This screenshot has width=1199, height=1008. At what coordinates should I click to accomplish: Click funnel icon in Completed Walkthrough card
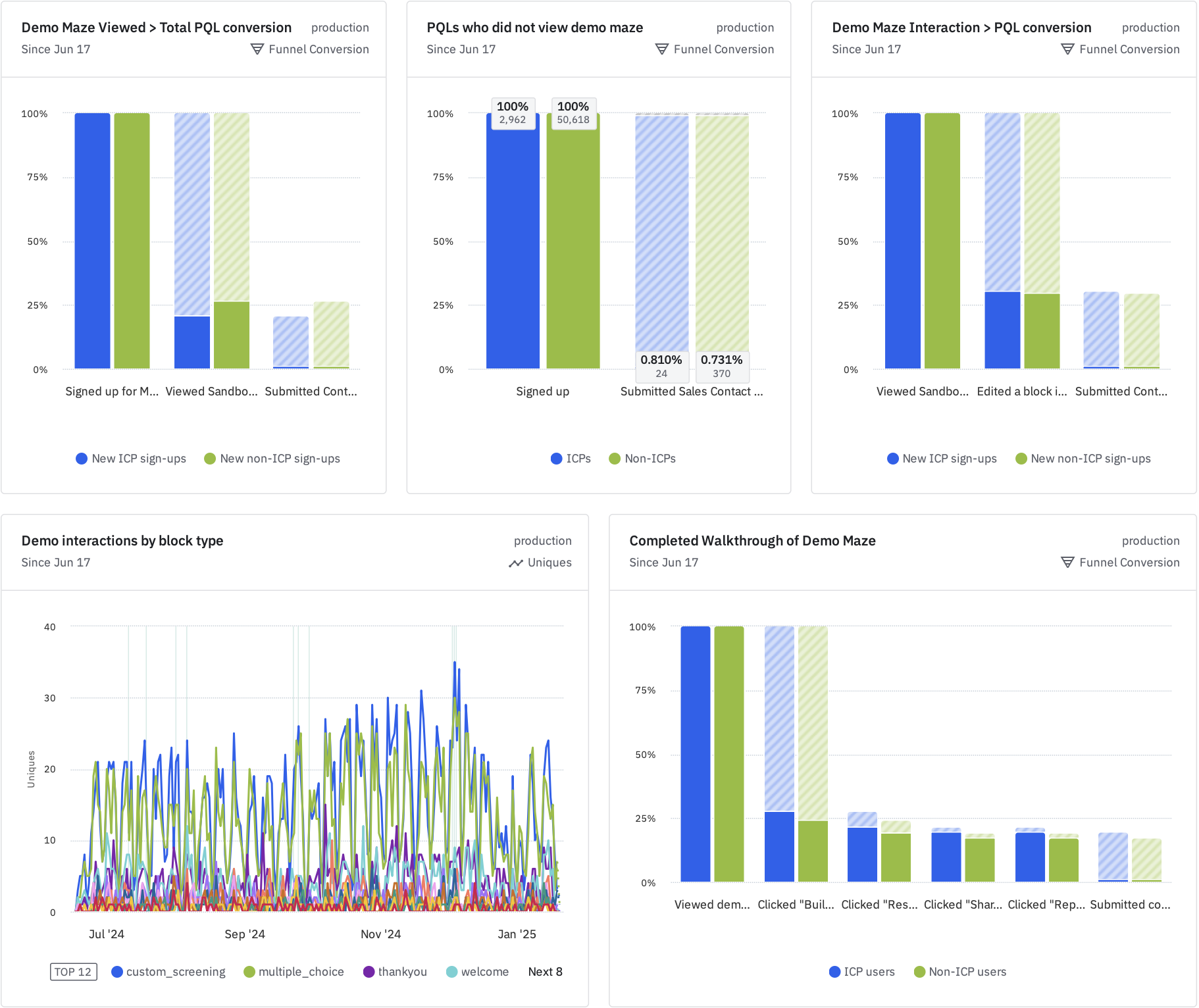[1067, 563]
